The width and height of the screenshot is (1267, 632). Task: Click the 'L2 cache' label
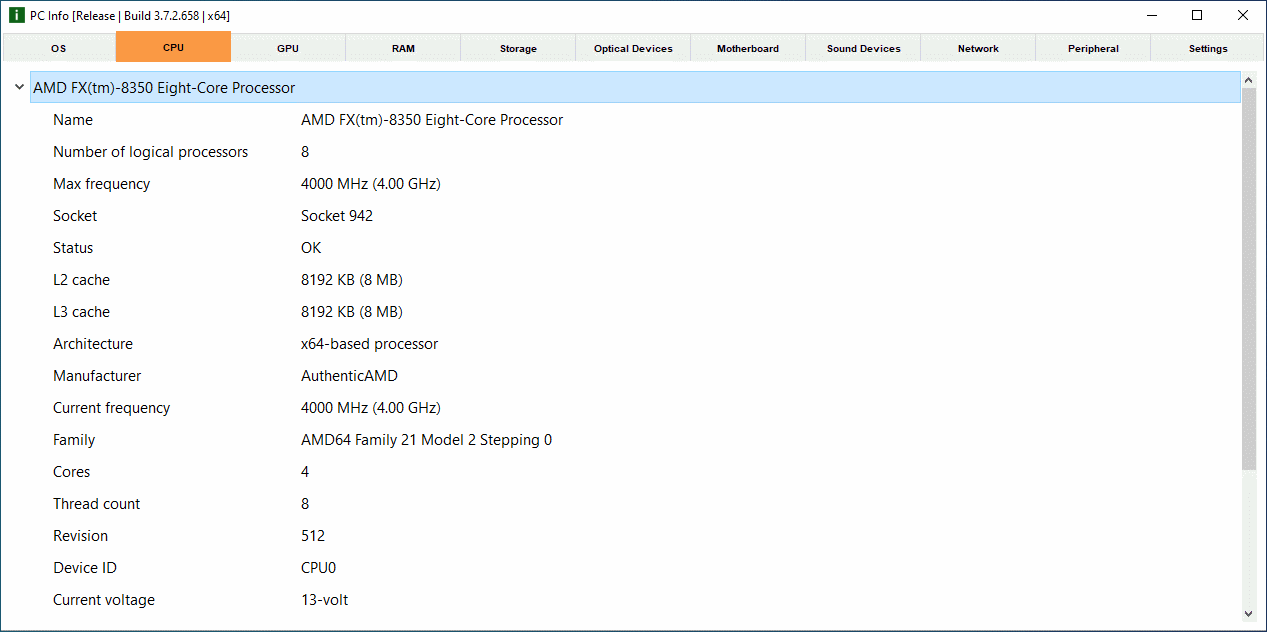81,280
